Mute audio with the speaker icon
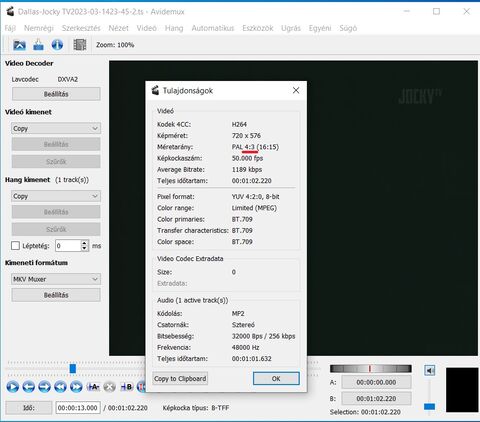This screenshot has width=480, height=422. [430, 370]
